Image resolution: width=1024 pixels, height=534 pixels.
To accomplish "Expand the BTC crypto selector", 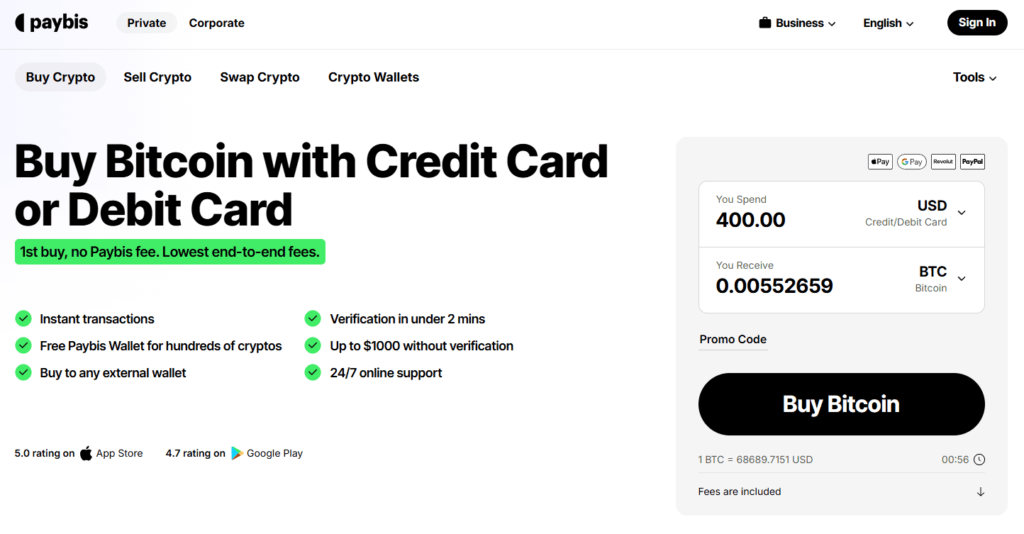I will coord(961,278).
